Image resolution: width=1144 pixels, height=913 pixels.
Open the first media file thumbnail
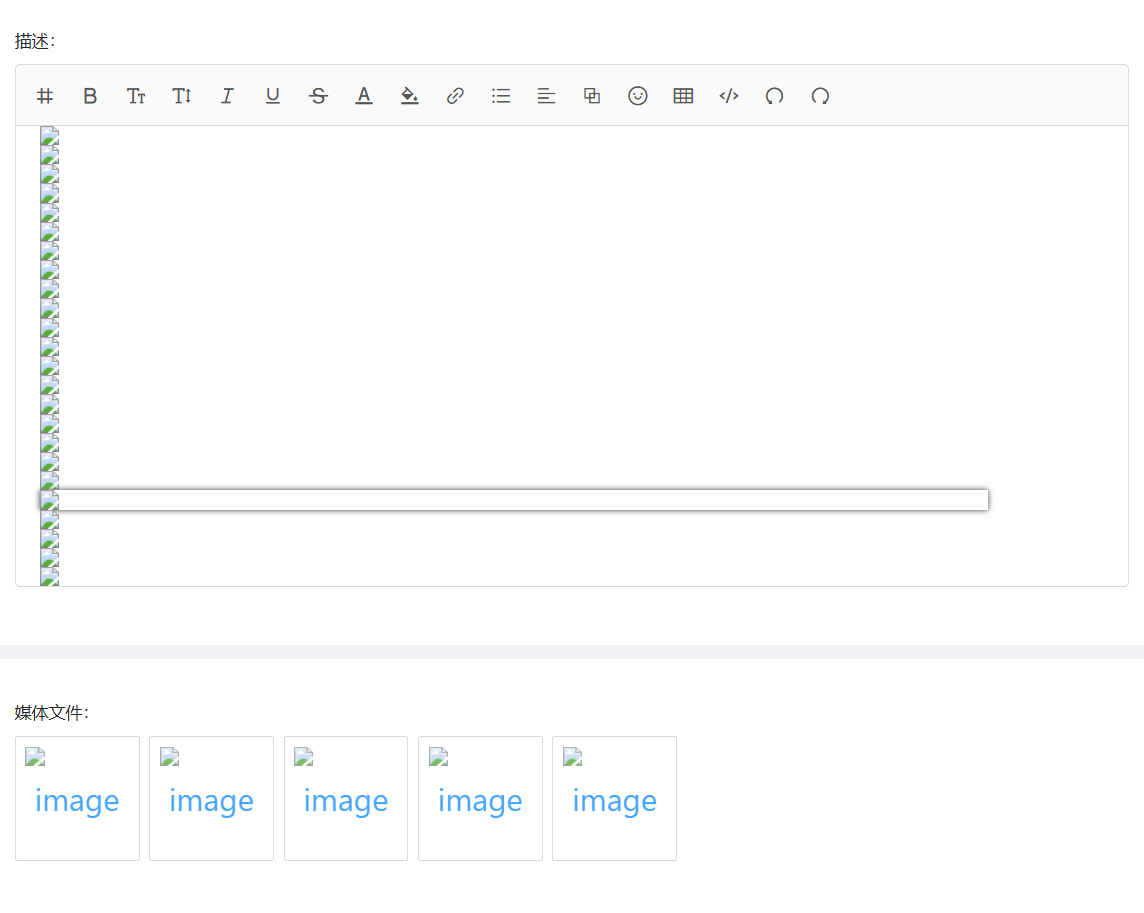[x=77, y=798]
